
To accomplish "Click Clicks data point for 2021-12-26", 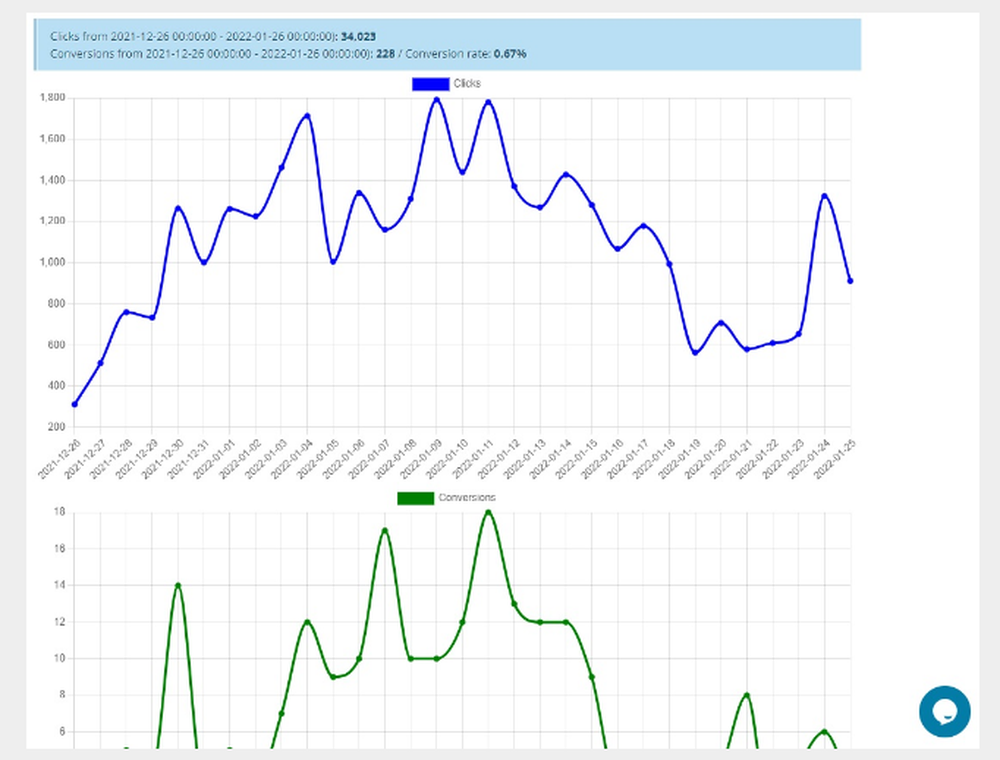I will (x=75, y=404).
